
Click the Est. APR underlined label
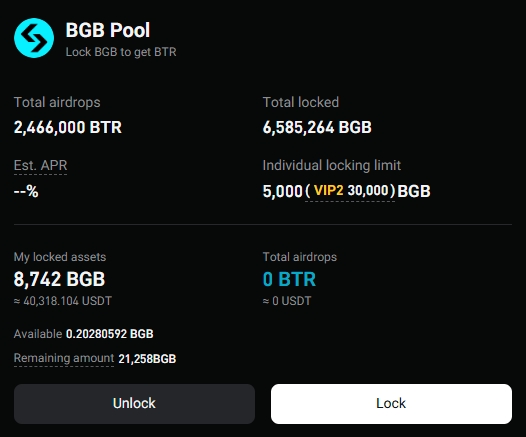(41, 166)
